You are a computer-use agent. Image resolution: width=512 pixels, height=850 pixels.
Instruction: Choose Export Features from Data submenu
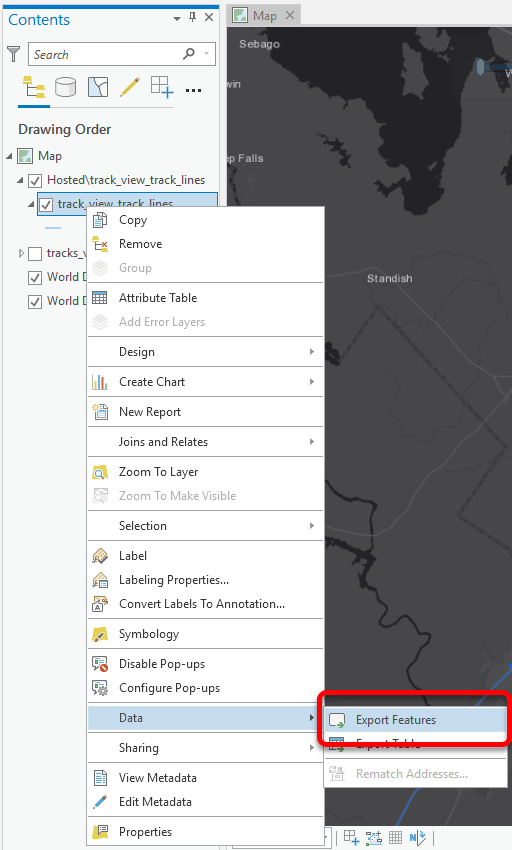(415, 720)
